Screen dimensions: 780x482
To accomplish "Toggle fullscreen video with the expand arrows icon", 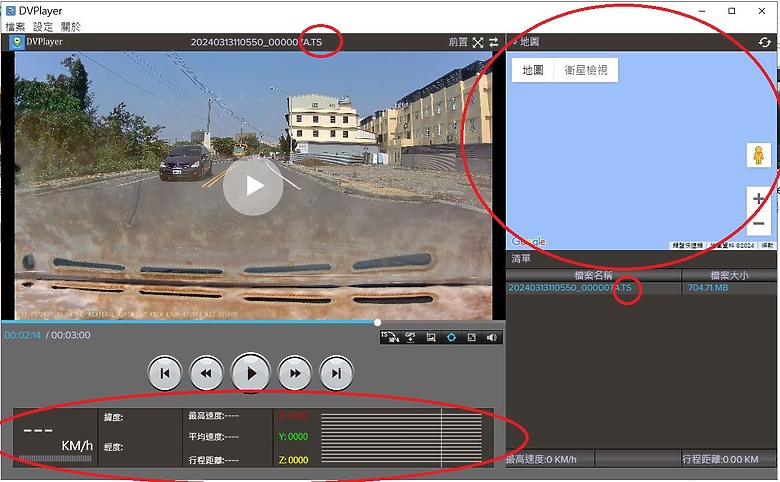I will pyautogui.click(x=478, y=42).
